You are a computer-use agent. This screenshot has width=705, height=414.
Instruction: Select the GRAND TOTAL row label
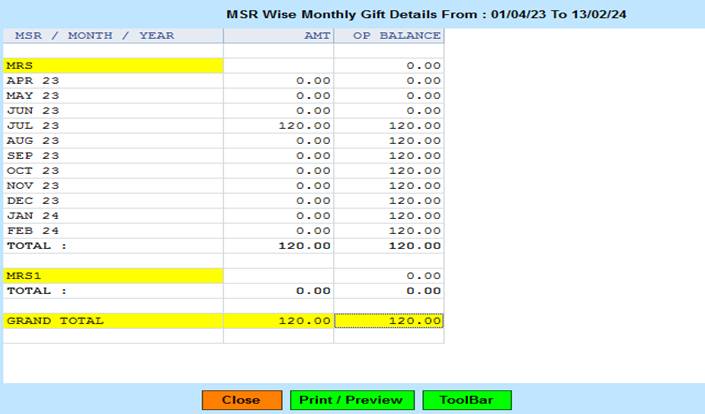[113, 321]
